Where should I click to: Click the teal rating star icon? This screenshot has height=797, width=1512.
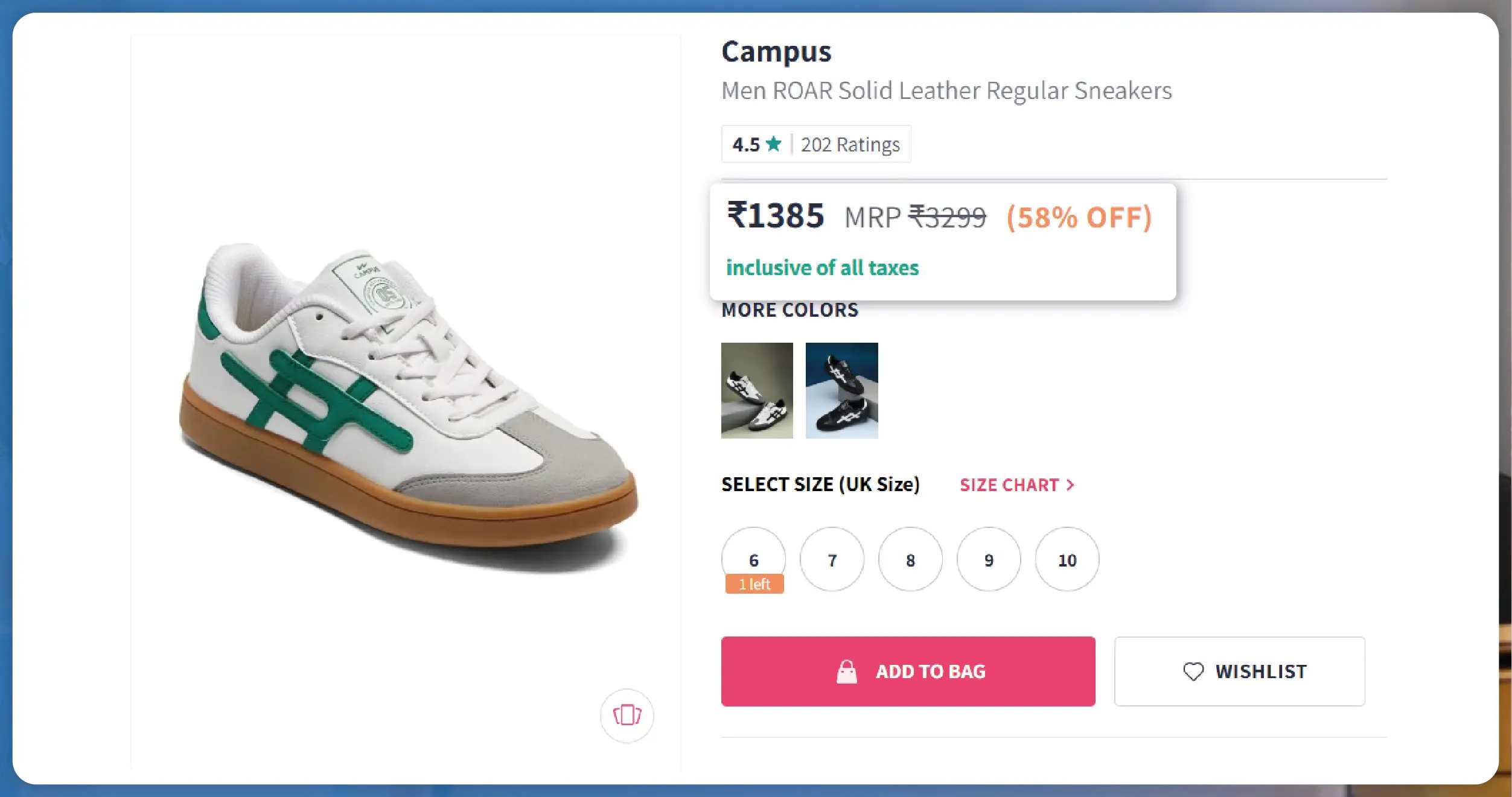tap(773, 144)
